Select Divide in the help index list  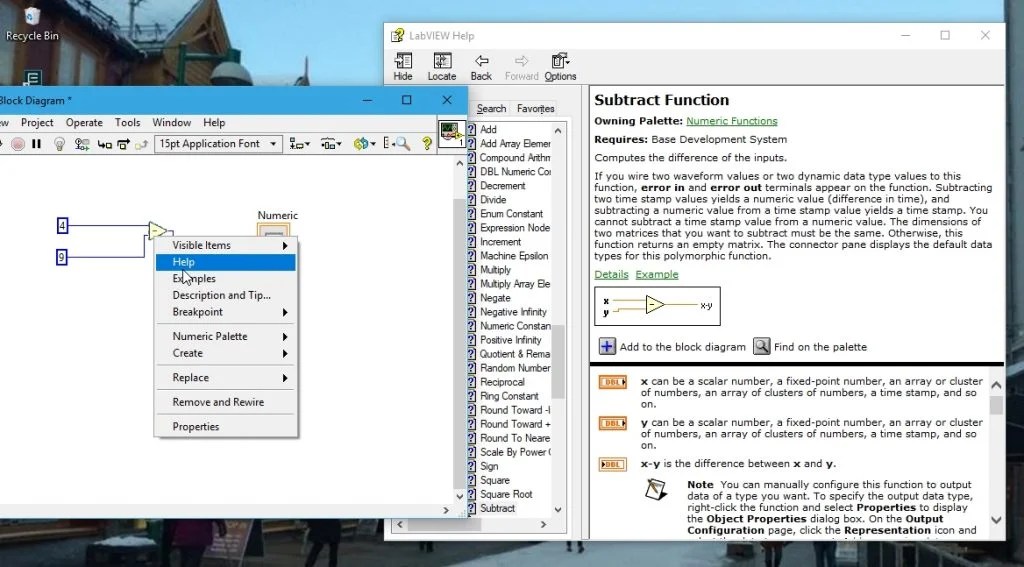coord(492,200)
